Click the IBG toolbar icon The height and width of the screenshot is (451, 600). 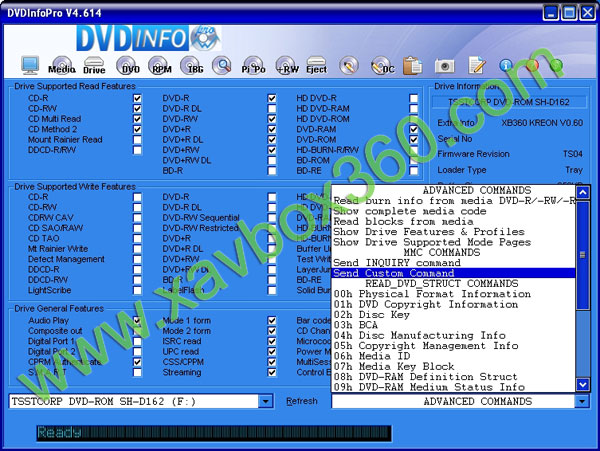(x=191, y=65)
